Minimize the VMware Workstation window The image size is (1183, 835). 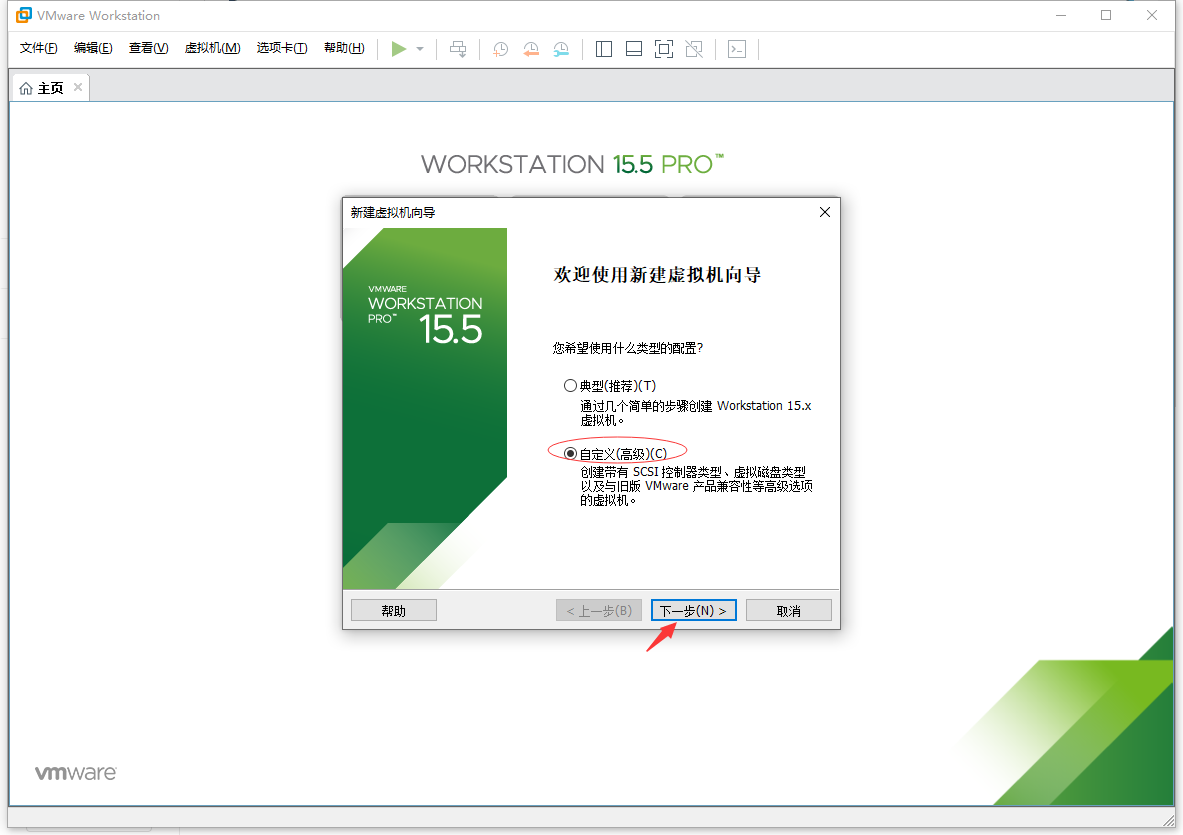click(x=1061, y=15)
